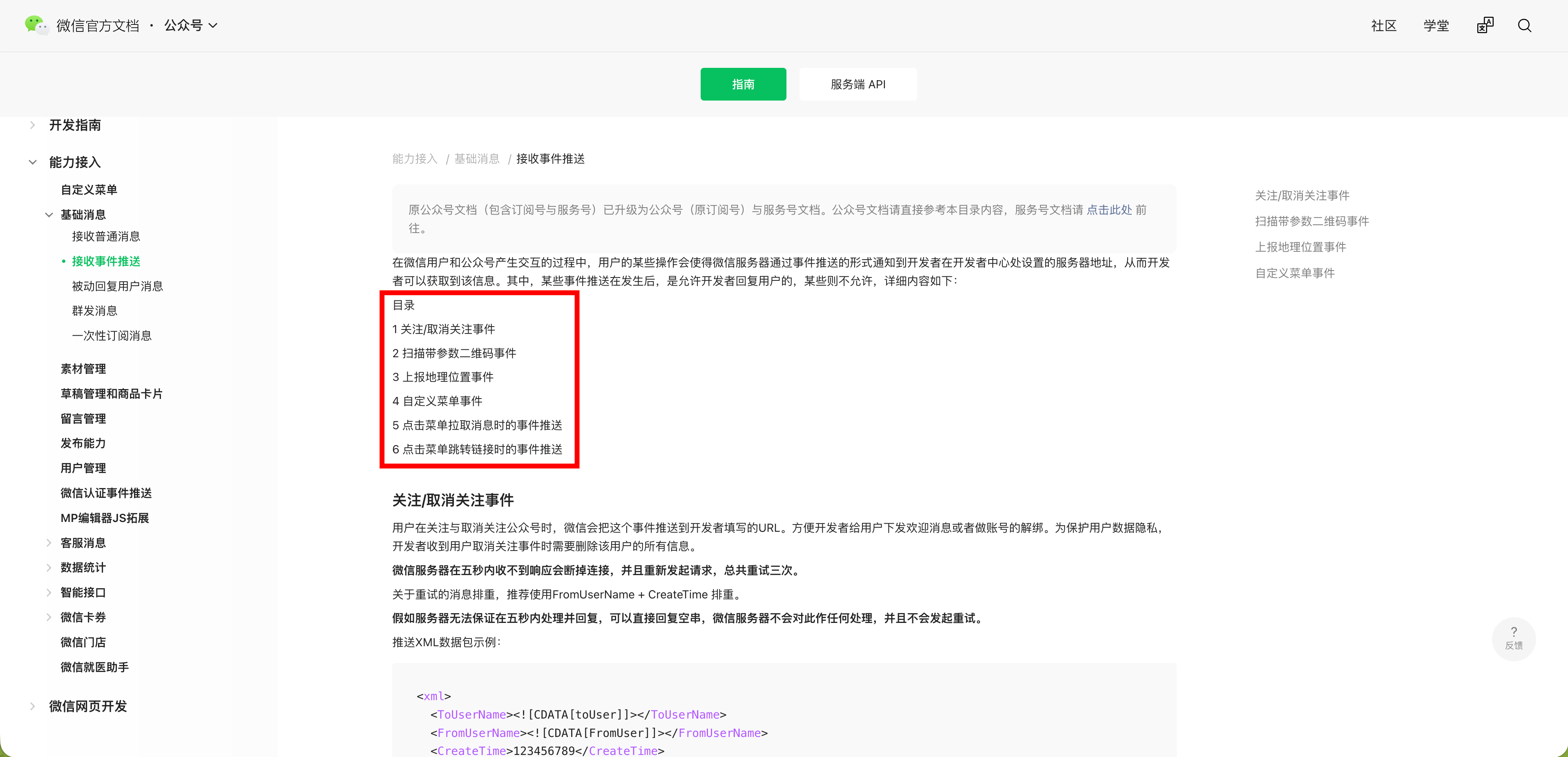
Task: Follow the 点击此处 hyperlink
Action: (1108, 210)
